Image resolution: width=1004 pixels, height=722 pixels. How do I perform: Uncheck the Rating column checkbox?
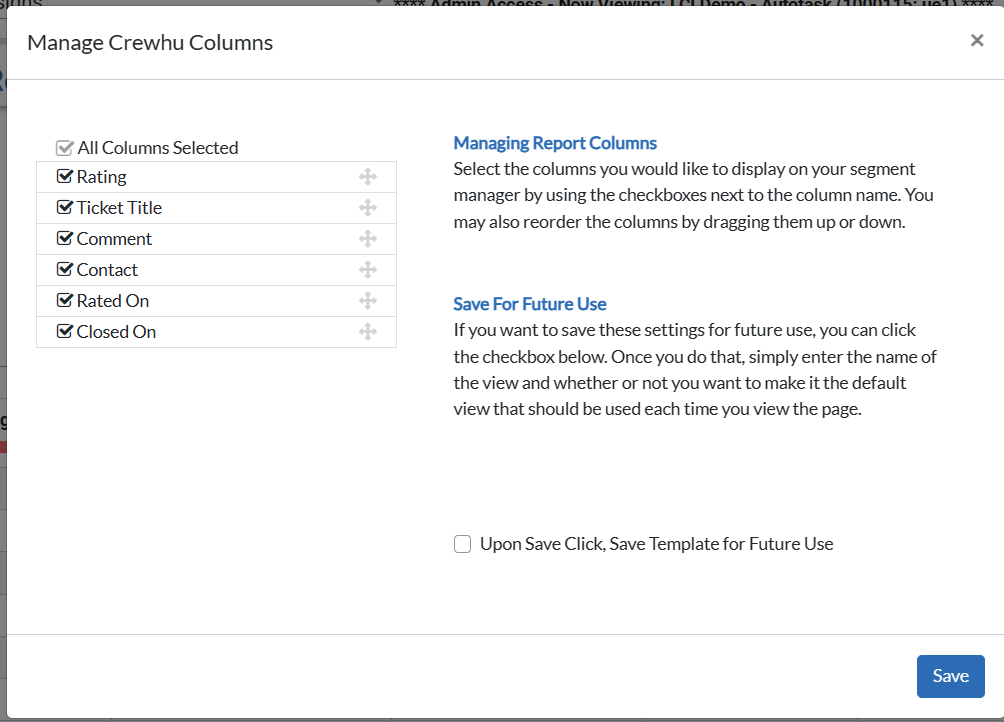click(x=65, y=176)
